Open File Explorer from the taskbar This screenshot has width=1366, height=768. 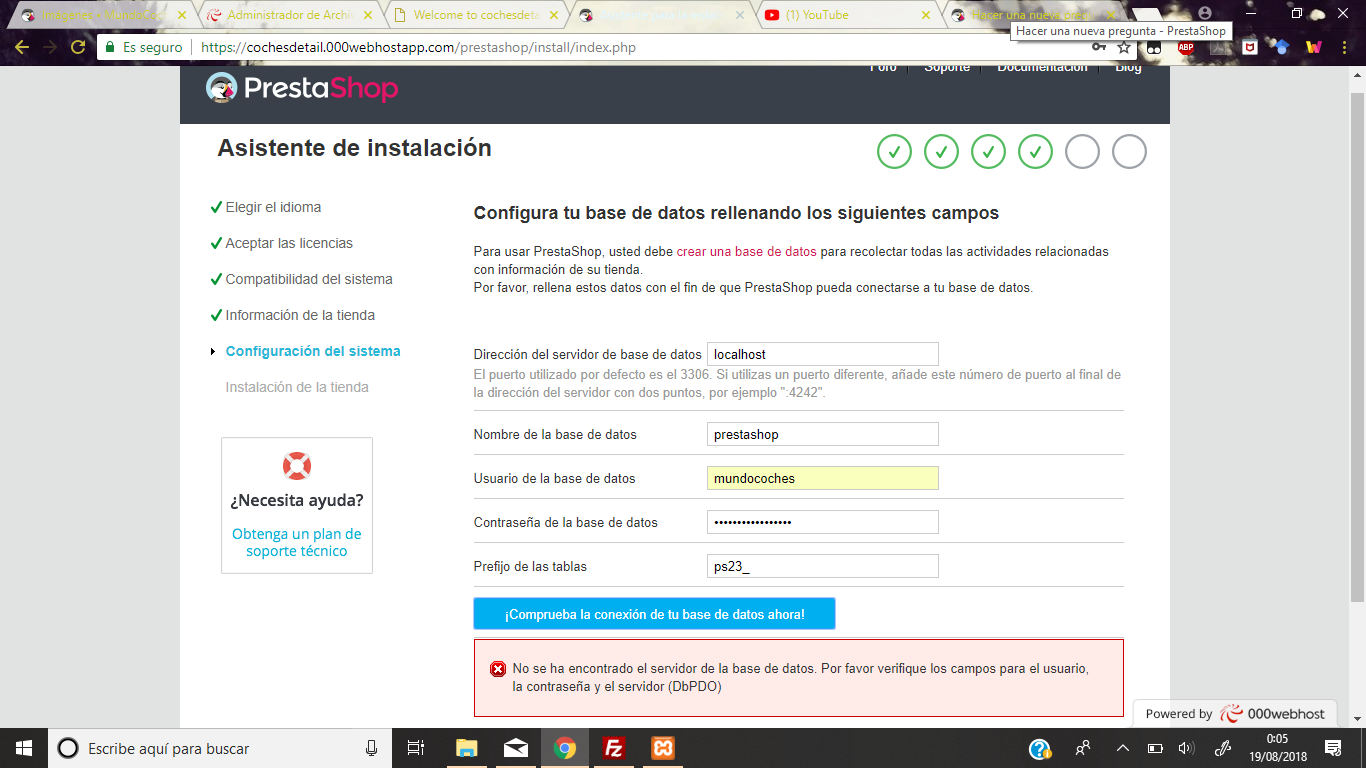tap(467, 748)
